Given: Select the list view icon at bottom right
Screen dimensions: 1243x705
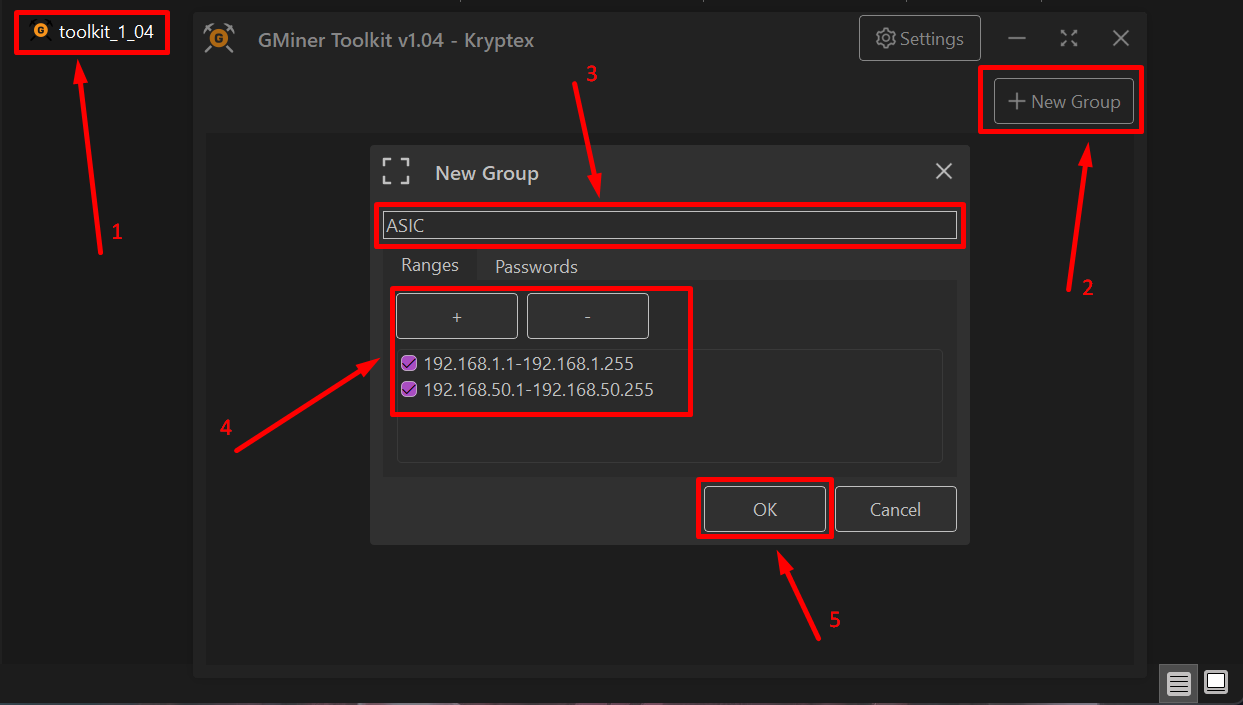Looking at the screenshot, I should click(x=1179, y=683).
